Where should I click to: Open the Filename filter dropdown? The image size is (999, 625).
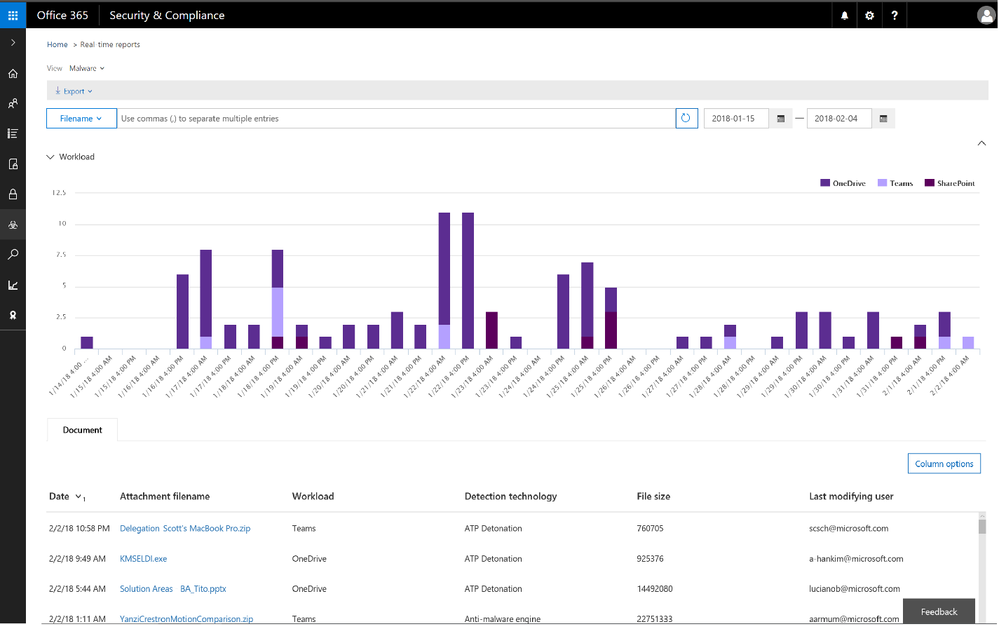click(82, 119)
